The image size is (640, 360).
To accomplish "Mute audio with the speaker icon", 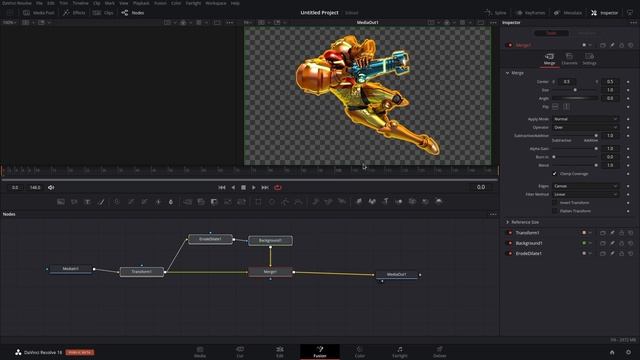I will [51, 187].
